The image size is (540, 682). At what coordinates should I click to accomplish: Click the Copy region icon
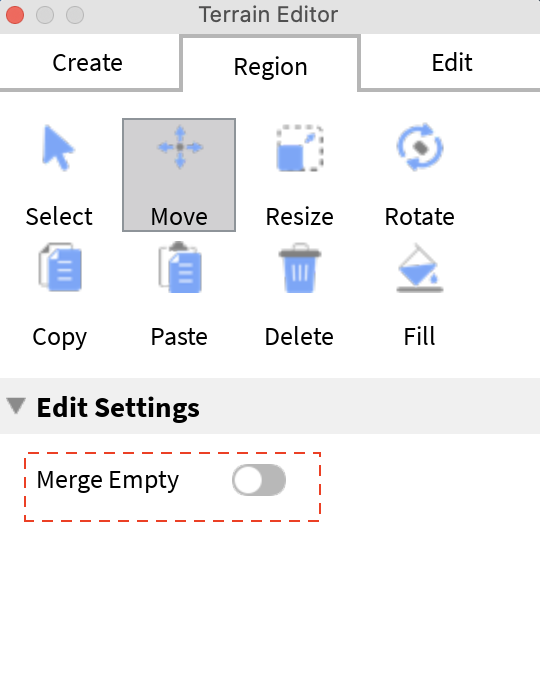[x=60, y=267]
